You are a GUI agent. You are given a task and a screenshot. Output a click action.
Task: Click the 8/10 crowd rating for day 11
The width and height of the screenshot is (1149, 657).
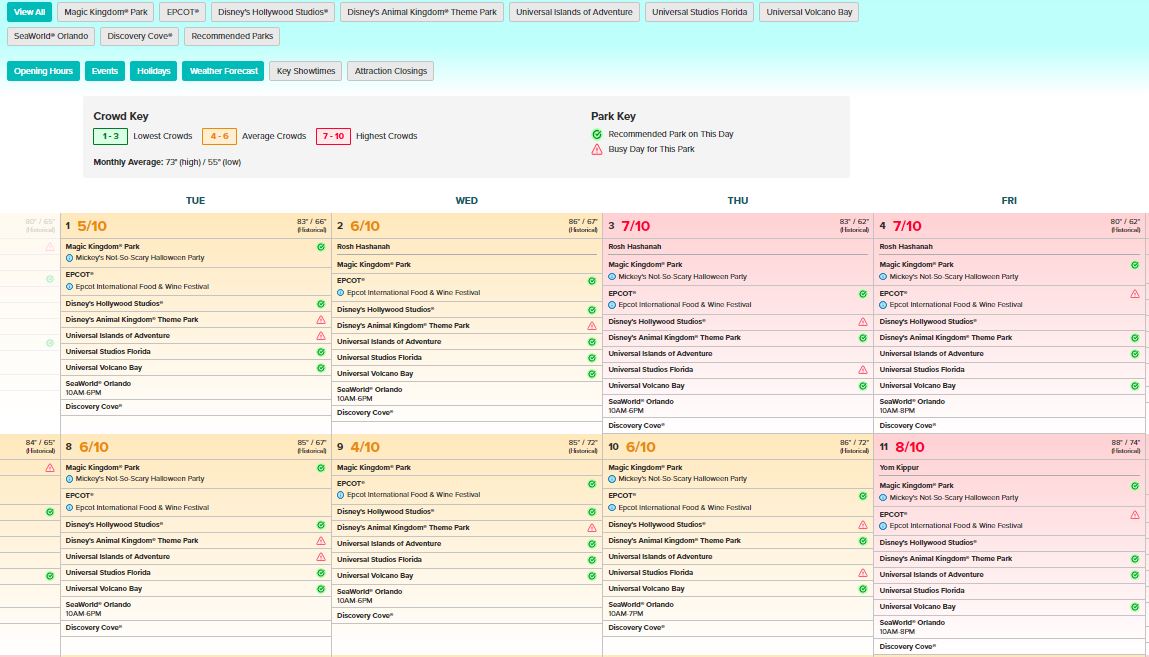coord(909,447)
